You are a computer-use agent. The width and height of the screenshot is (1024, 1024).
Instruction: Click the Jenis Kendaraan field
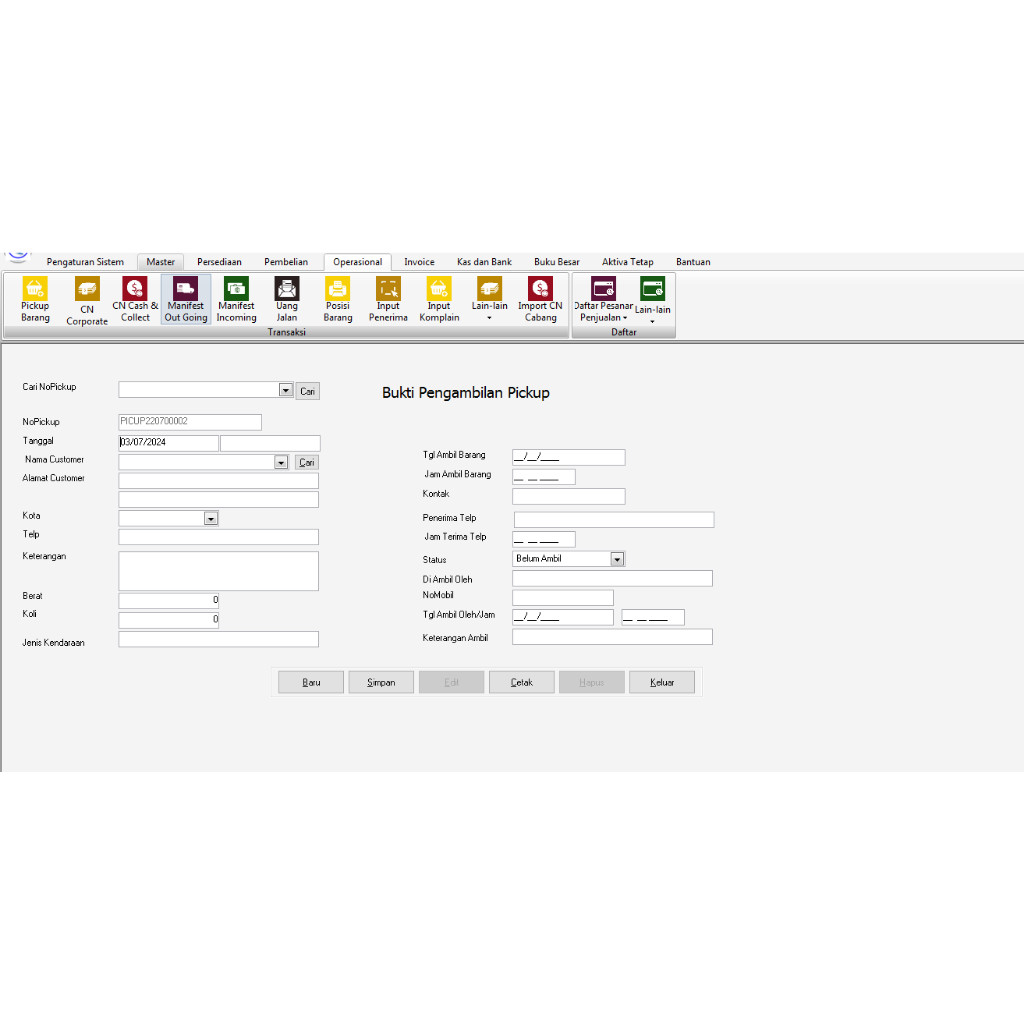point(219,639)
